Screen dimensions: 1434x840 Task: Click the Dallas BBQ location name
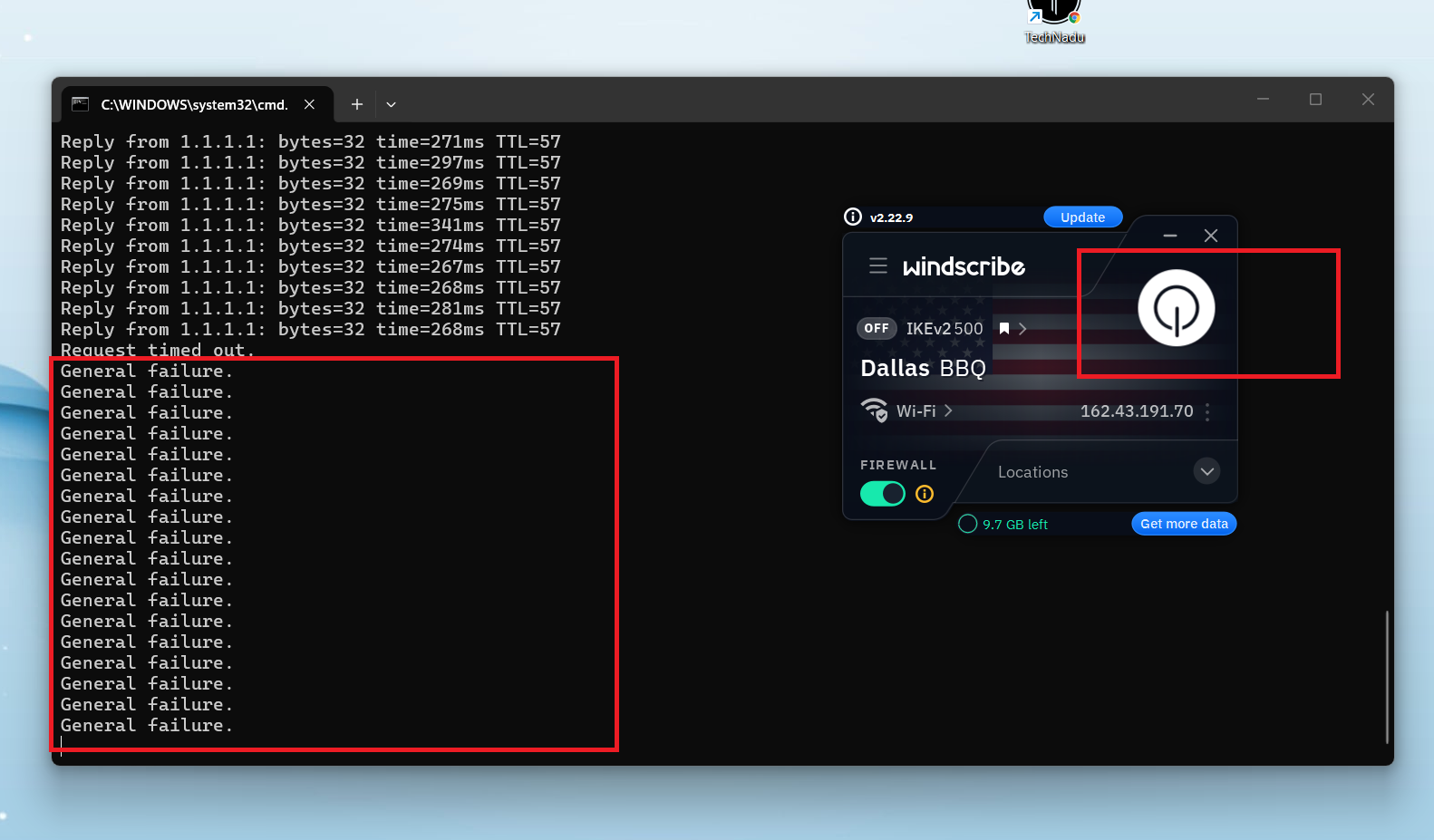tap(923, 368)
